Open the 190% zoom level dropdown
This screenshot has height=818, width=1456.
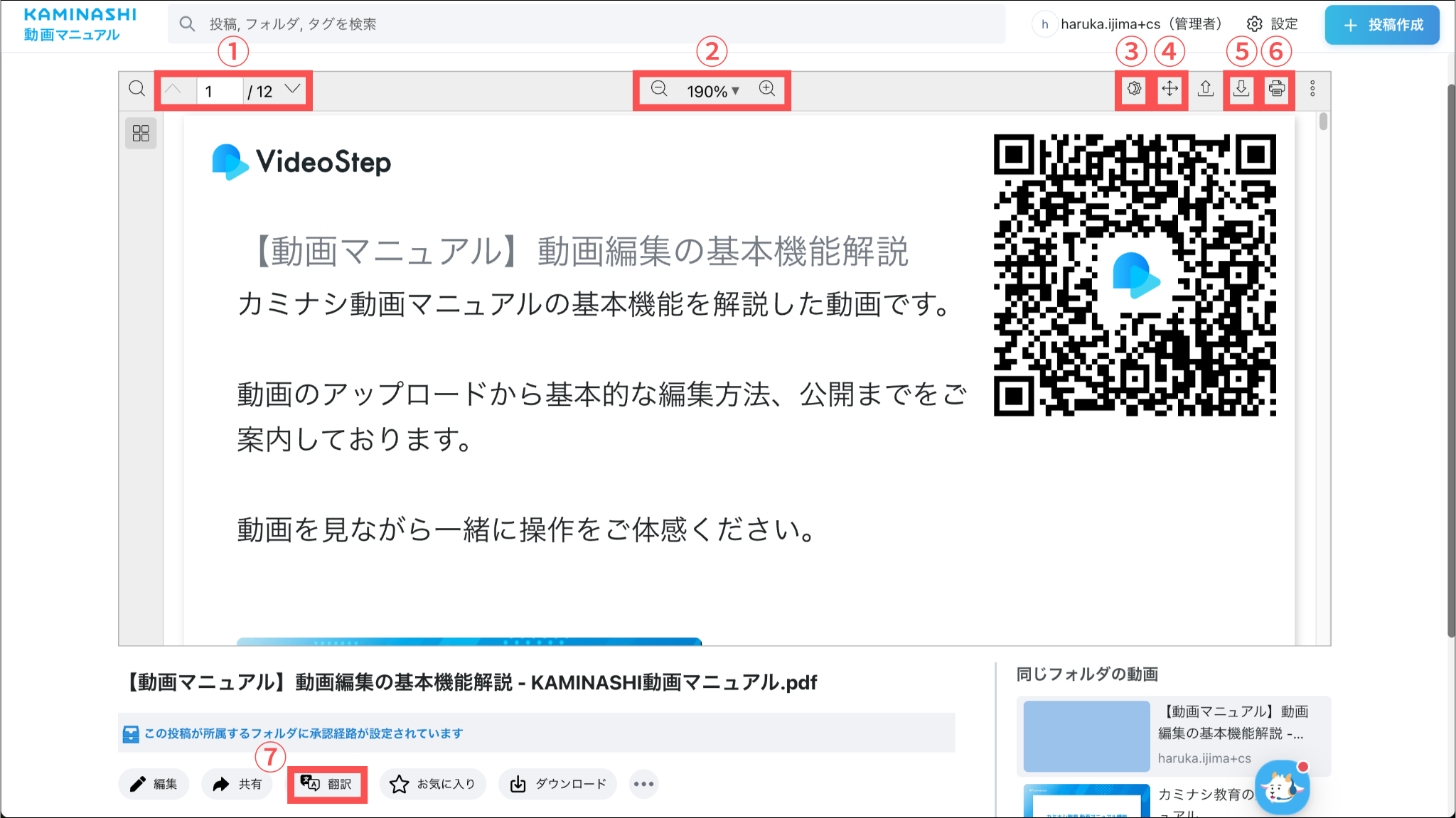point(713,91)
